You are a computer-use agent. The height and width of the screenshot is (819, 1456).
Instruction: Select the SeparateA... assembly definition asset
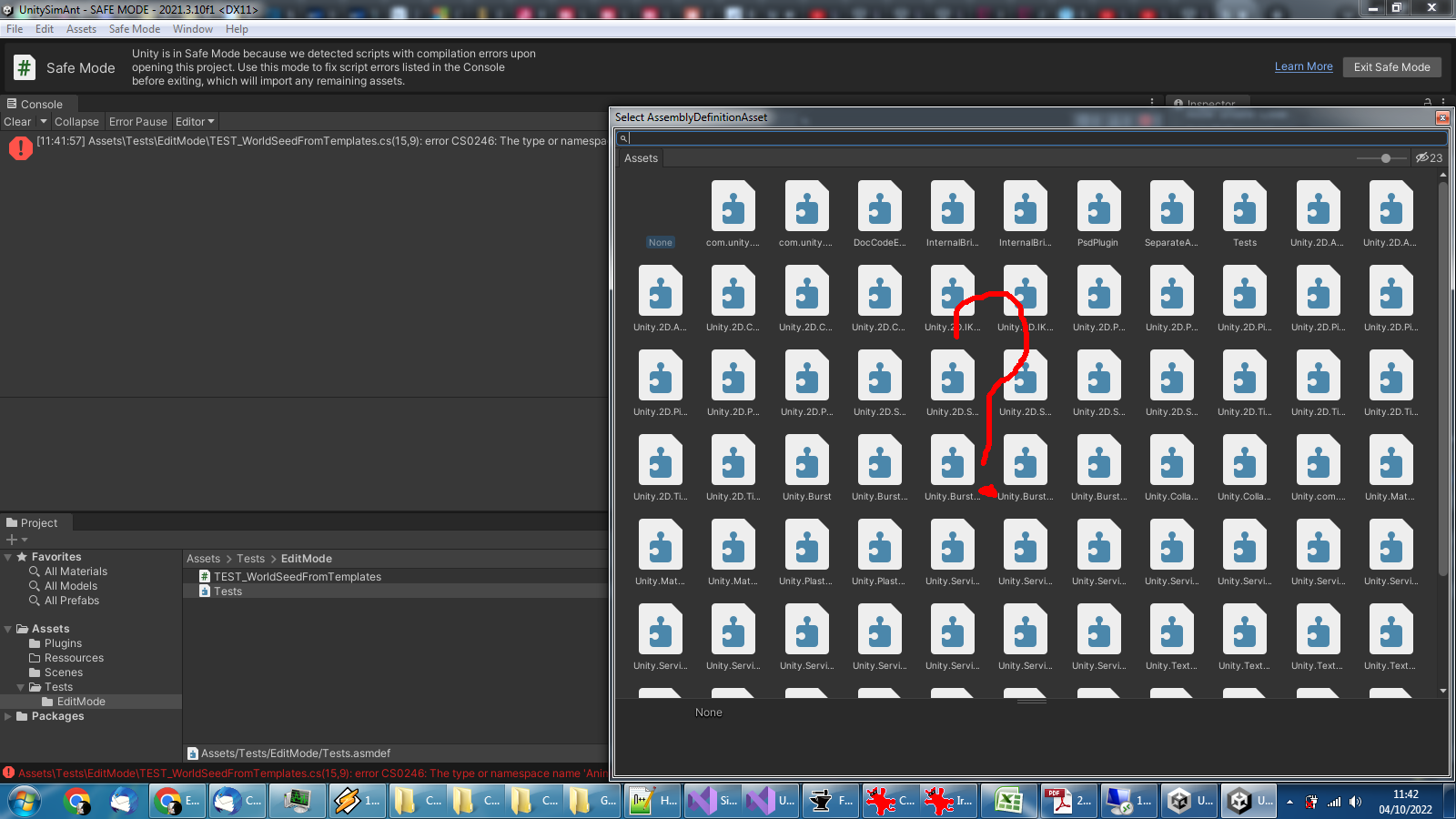coord(1171,214)
